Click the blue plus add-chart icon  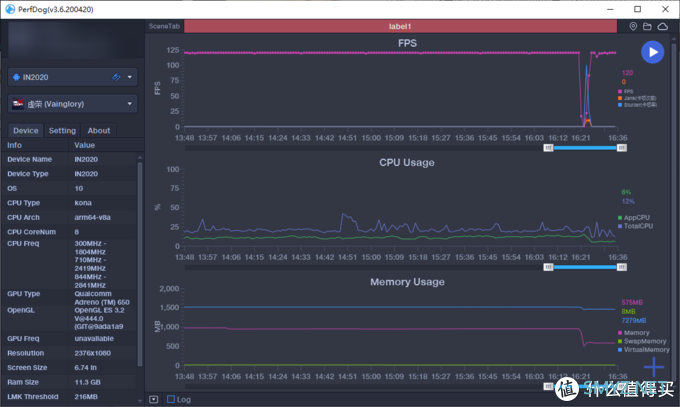[654, 367]
